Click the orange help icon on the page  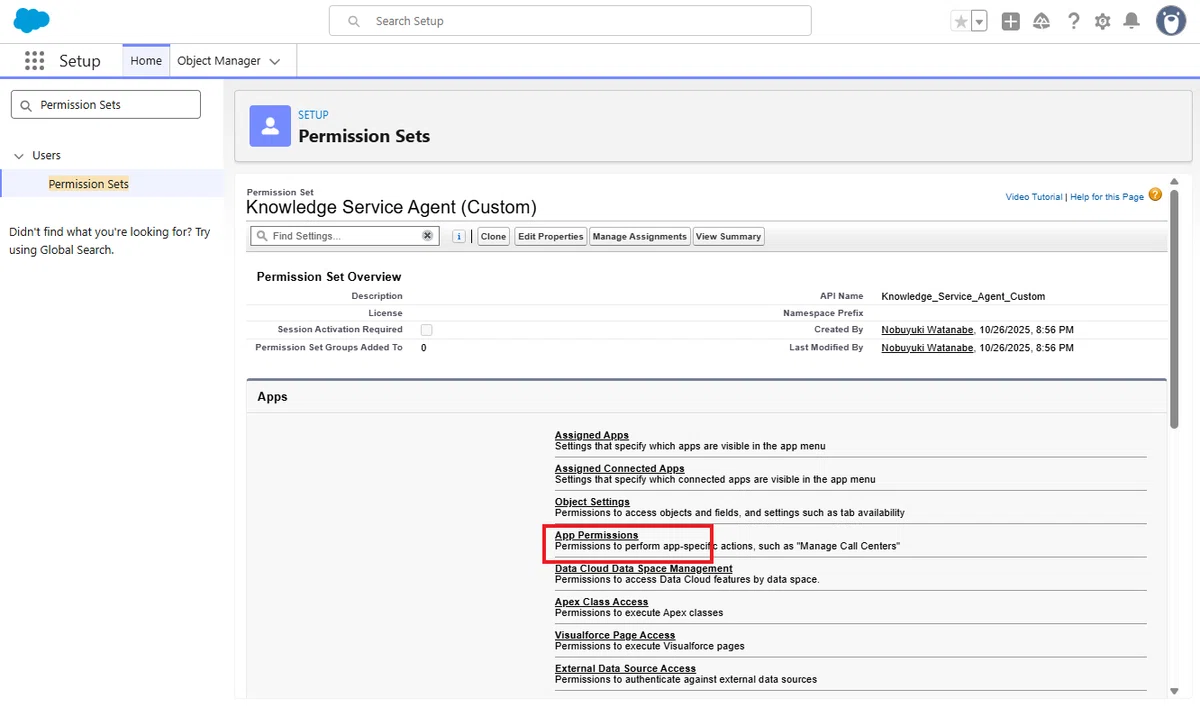pos(1155,195)
